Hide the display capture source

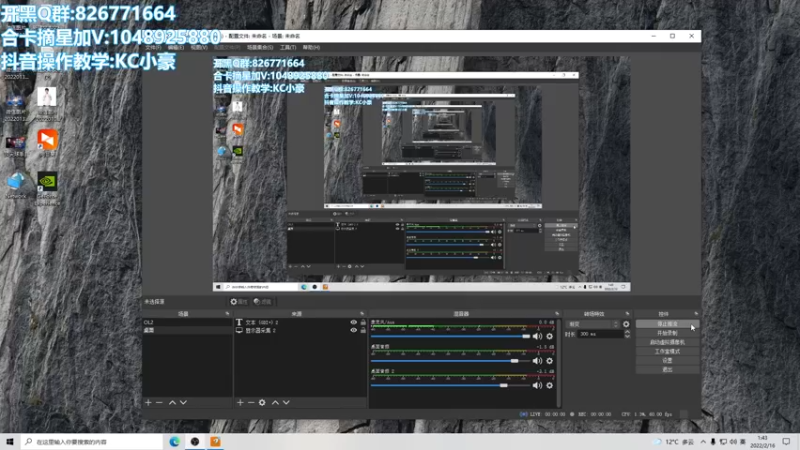point(353,330)
